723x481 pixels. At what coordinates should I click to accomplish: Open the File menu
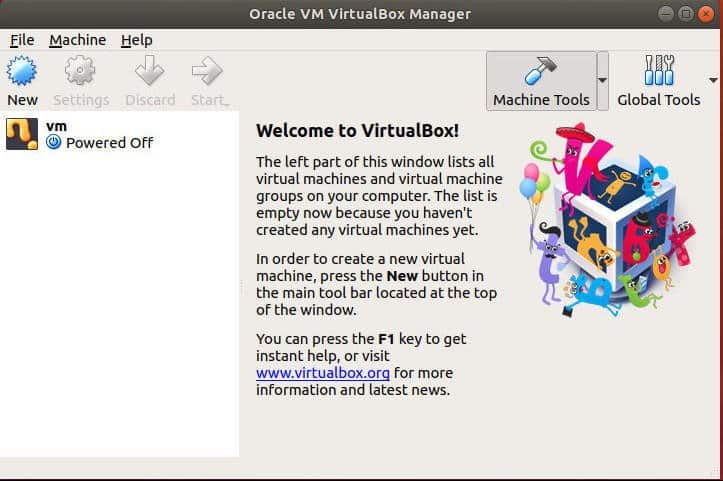(22, 40)
